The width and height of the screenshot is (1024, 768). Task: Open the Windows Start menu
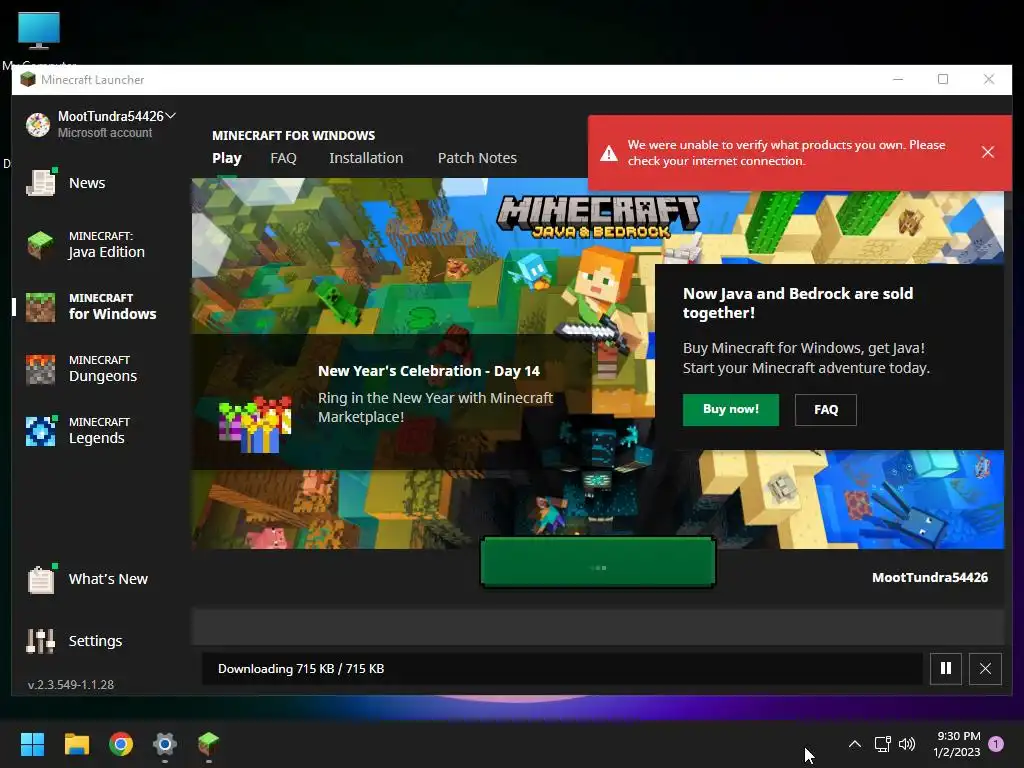[x=32, y=744]
